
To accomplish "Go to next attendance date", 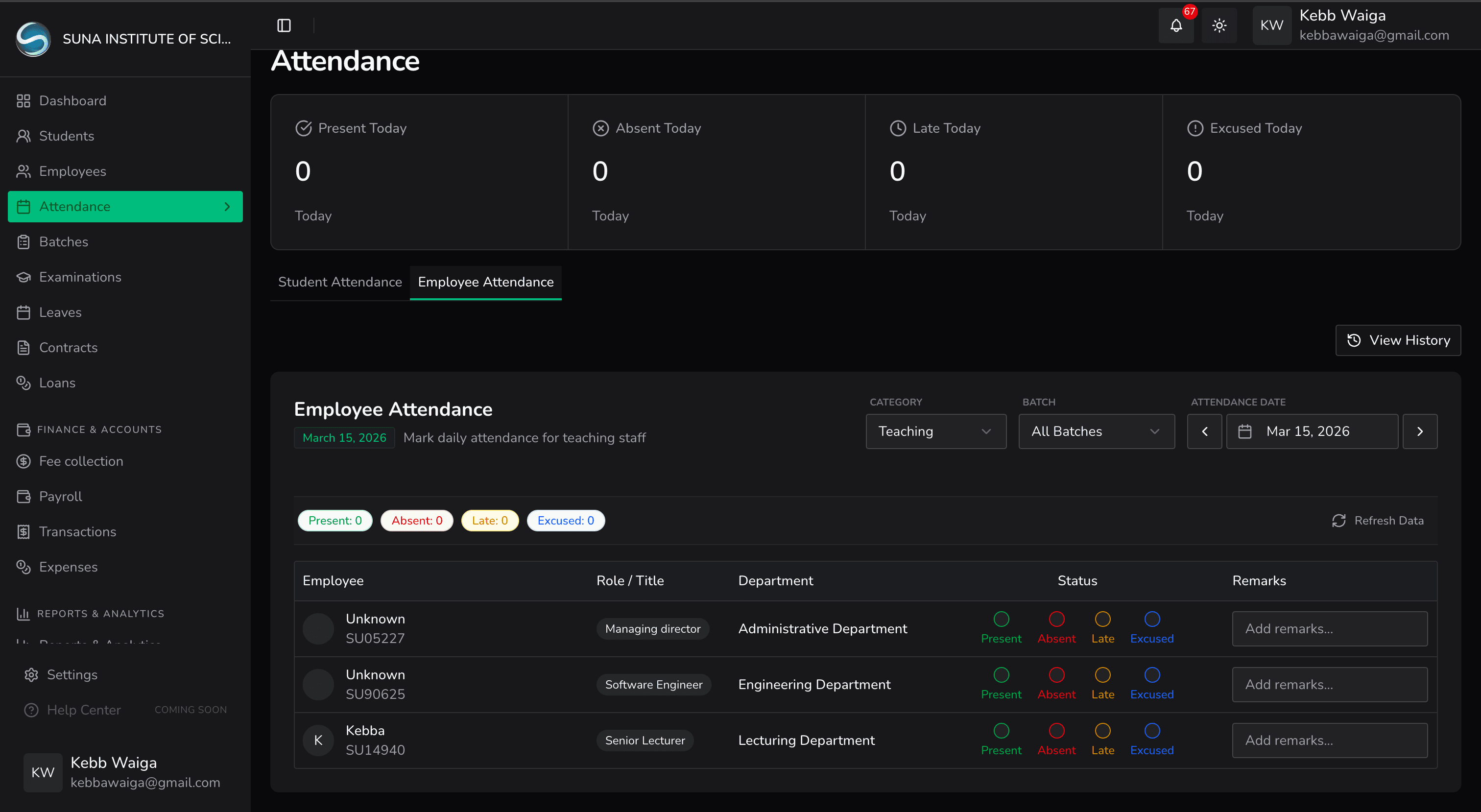I will (x=1419, y=431).
